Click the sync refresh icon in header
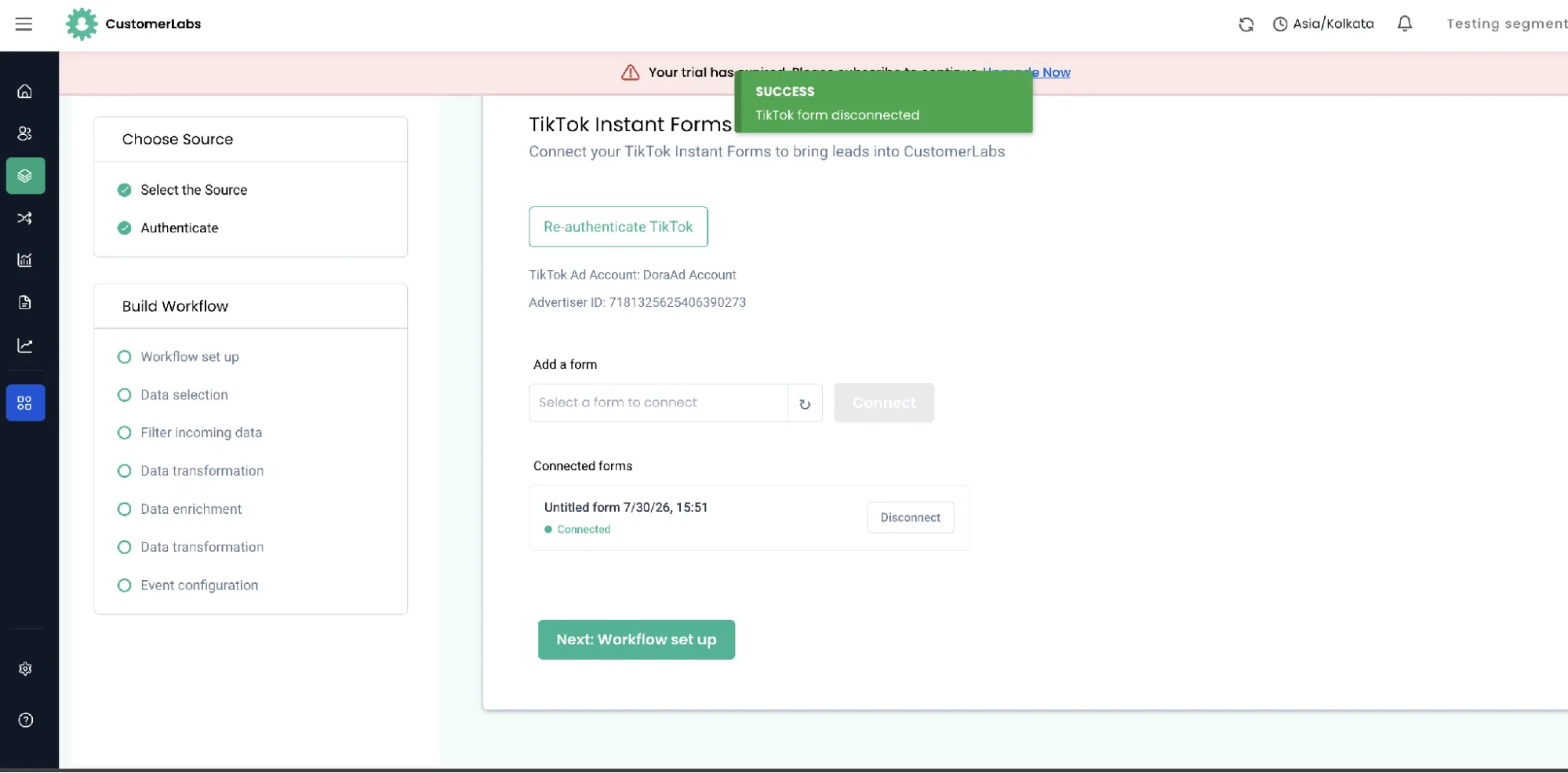This screenshot has width=1568, height=773. tap(1246, 24)
